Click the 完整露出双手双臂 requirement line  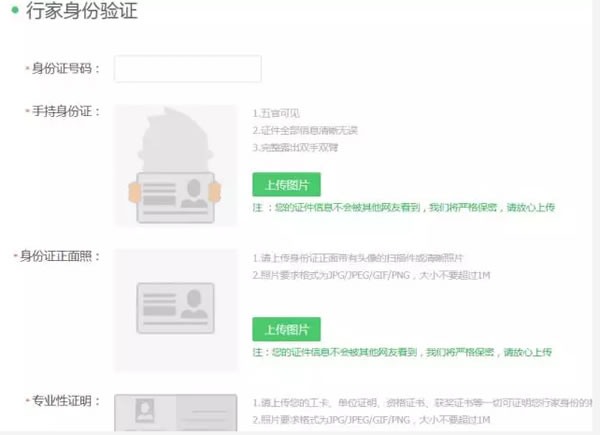296,148
